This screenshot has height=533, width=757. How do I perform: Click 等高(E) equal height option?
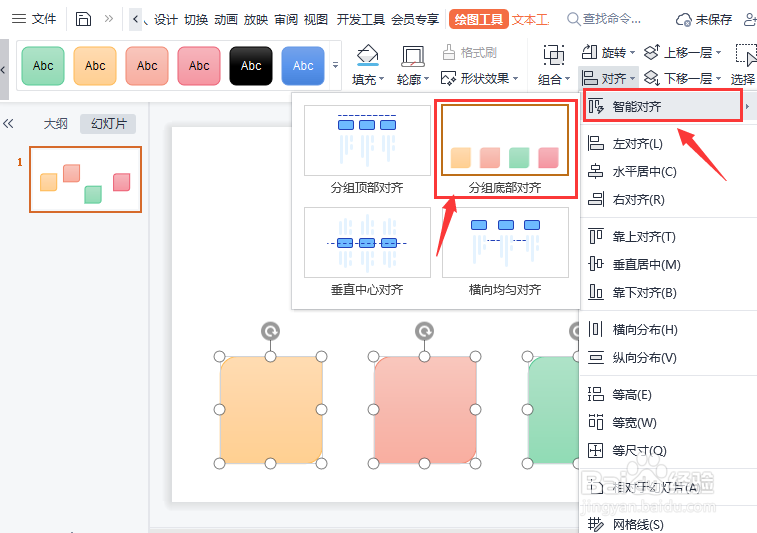pyautogui.click(x=631, y=395)
